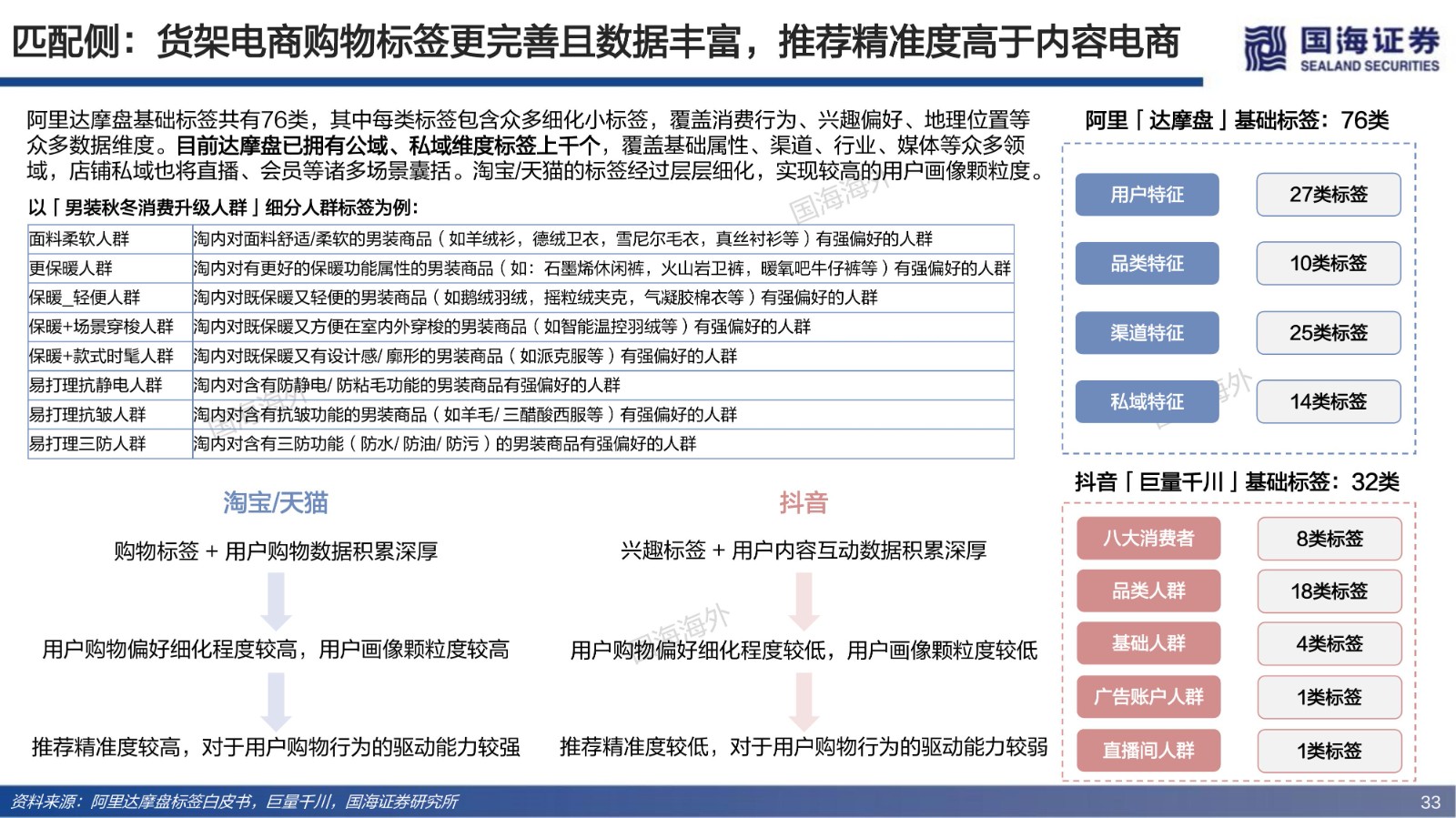Click the table cell 保暖+场景穿梭人群
This screenshot has height=818, width=1456.
(110, 327)
